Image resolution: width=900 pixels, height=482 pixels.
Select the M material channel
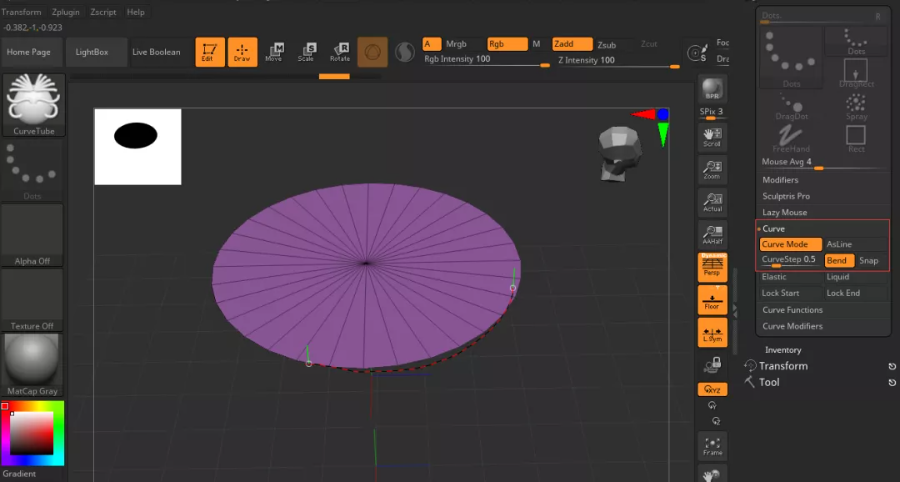[x=537, y=44]
